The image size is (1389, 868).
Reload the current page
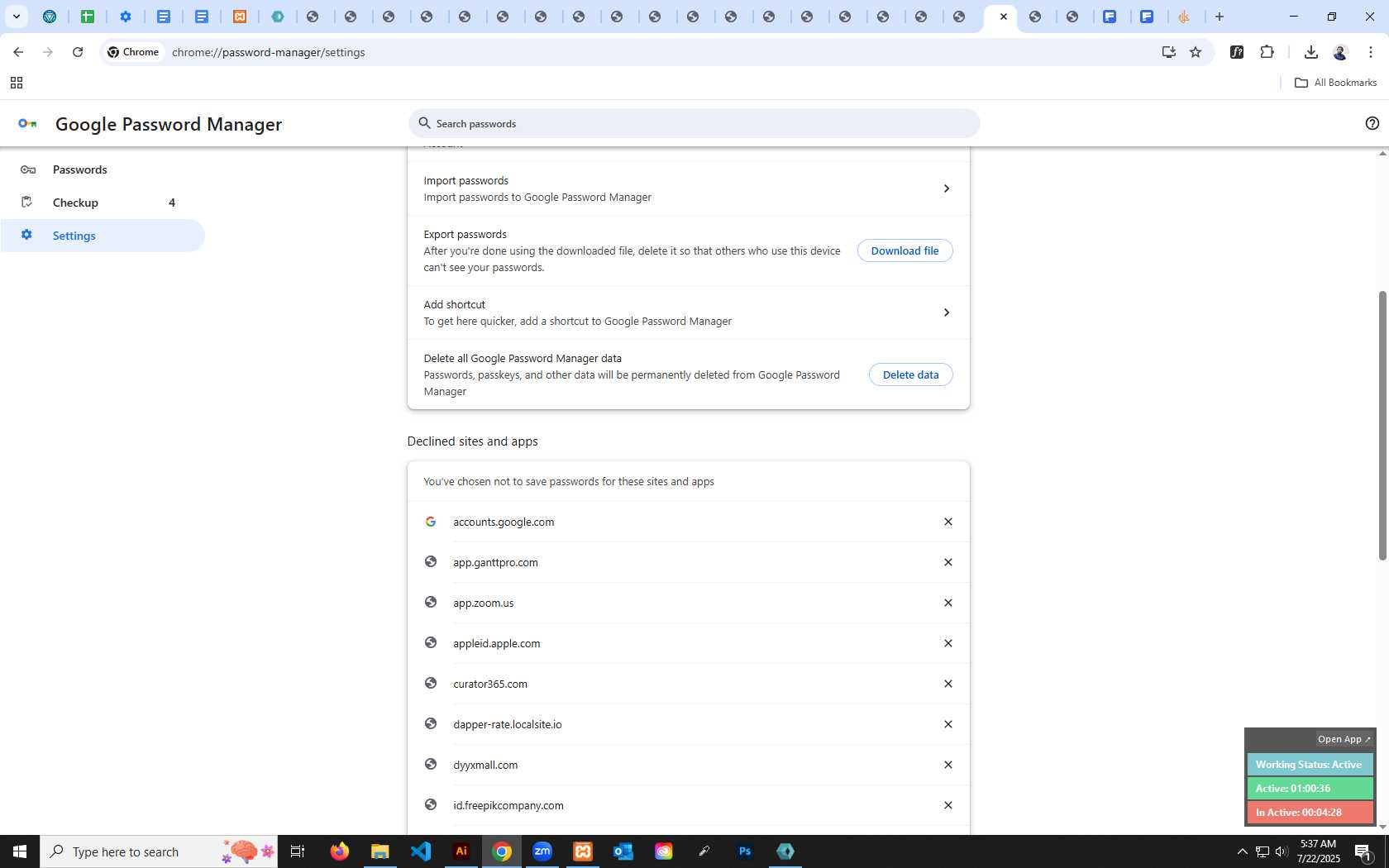pos(78,52)
